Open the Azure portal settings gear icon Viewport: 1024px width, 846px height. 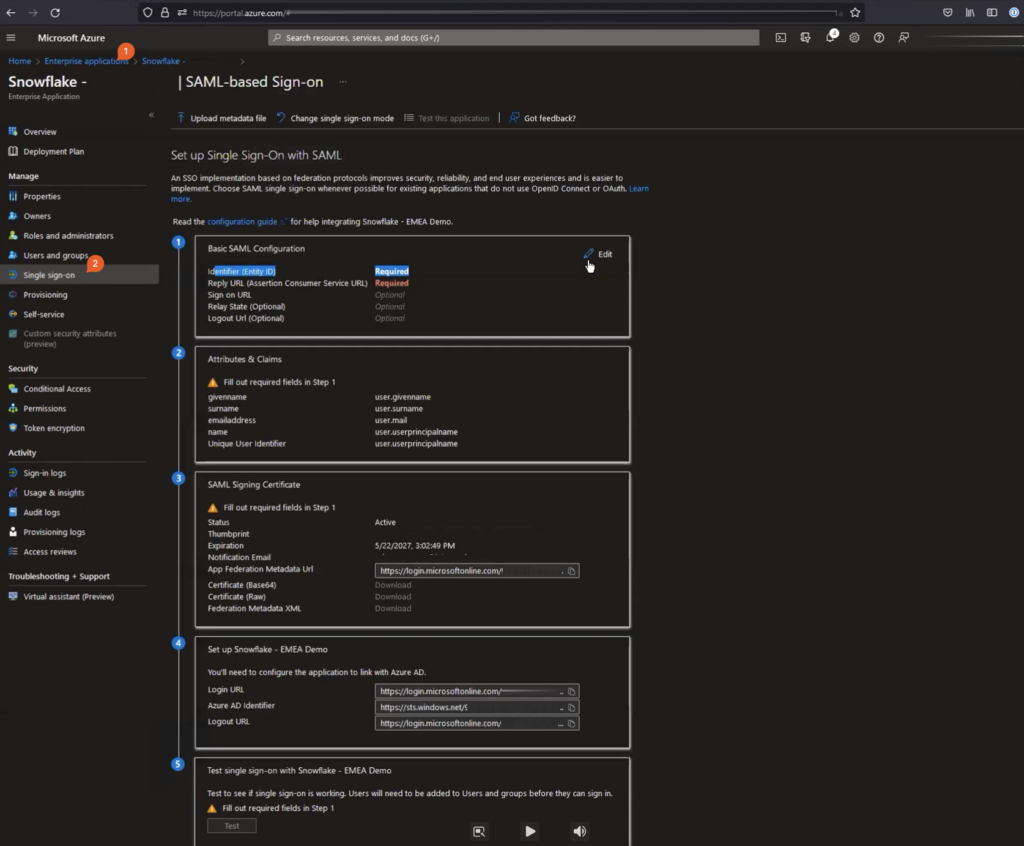[854, 38]
